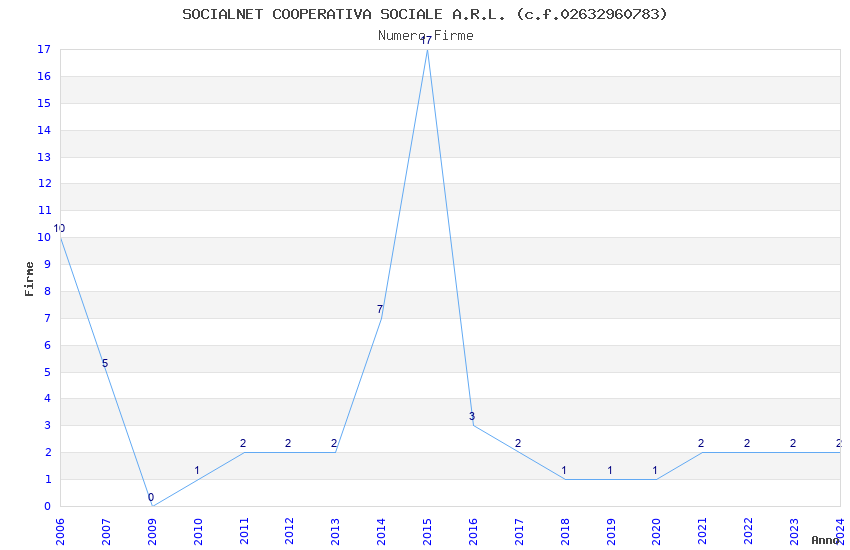Click the data label 2 above 2011
The height and width of the screenshot is (550, 850).
243,443
